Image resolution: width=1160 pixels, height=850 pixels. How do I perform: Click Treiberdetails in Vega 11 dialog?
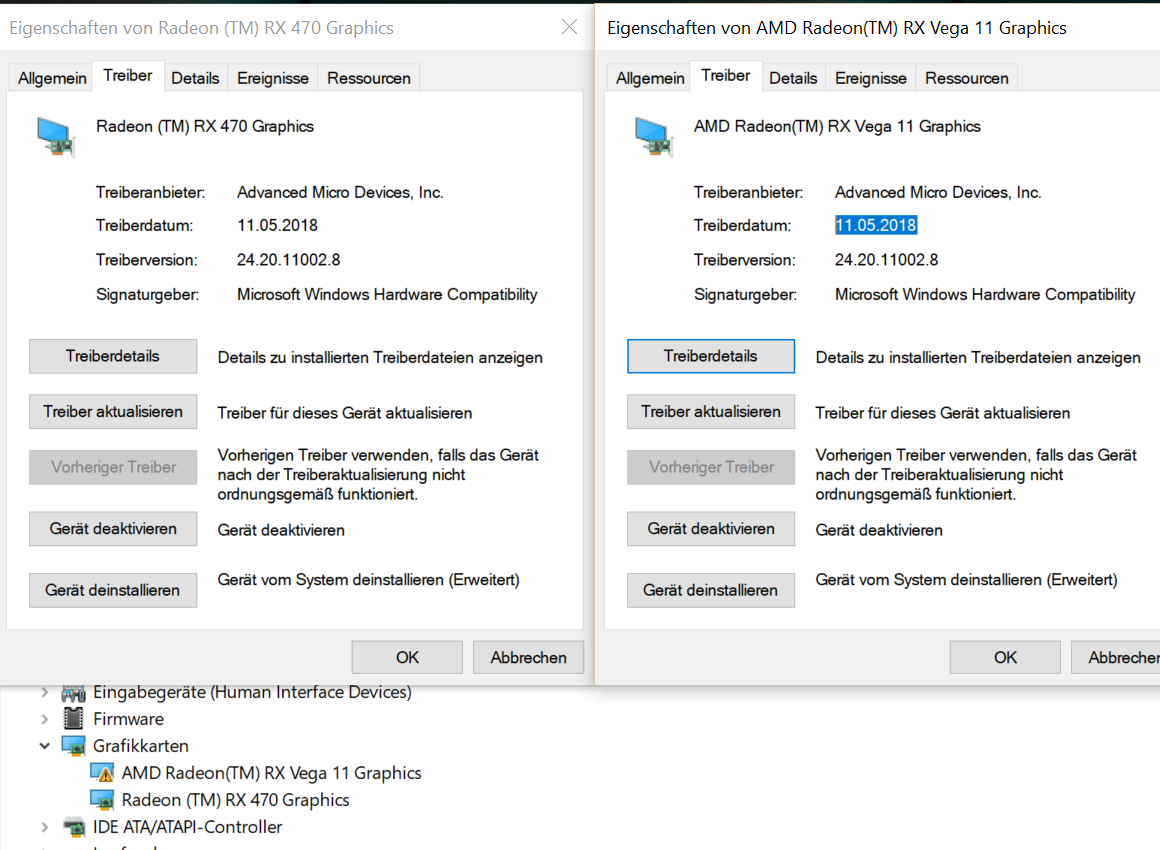pyautogui.click(x=711, y=356)
